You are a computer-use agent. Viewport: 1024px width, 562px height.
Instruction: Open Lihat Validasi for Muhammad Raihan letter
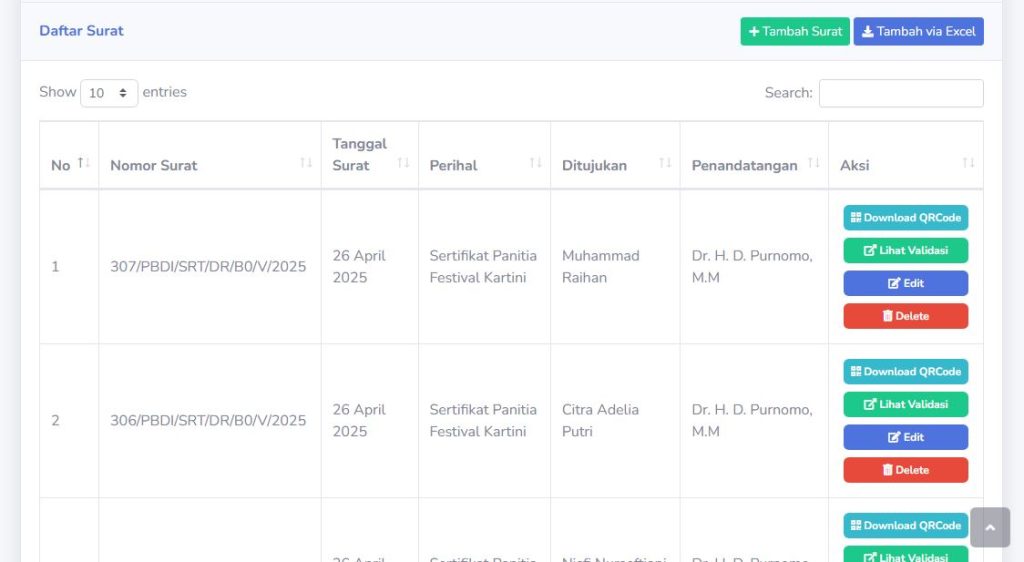point(906,250)
